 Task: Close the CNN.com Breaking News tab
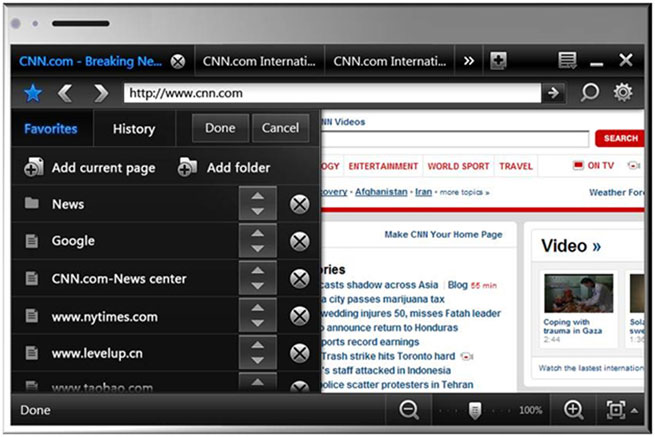click(178, 62)
